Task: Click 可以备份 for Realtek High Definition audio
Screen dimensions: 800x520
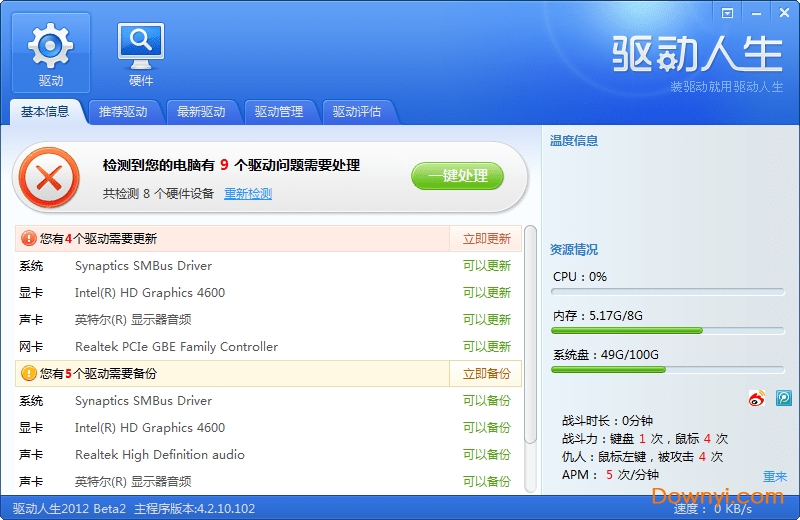Action: [x=487, y=455]
